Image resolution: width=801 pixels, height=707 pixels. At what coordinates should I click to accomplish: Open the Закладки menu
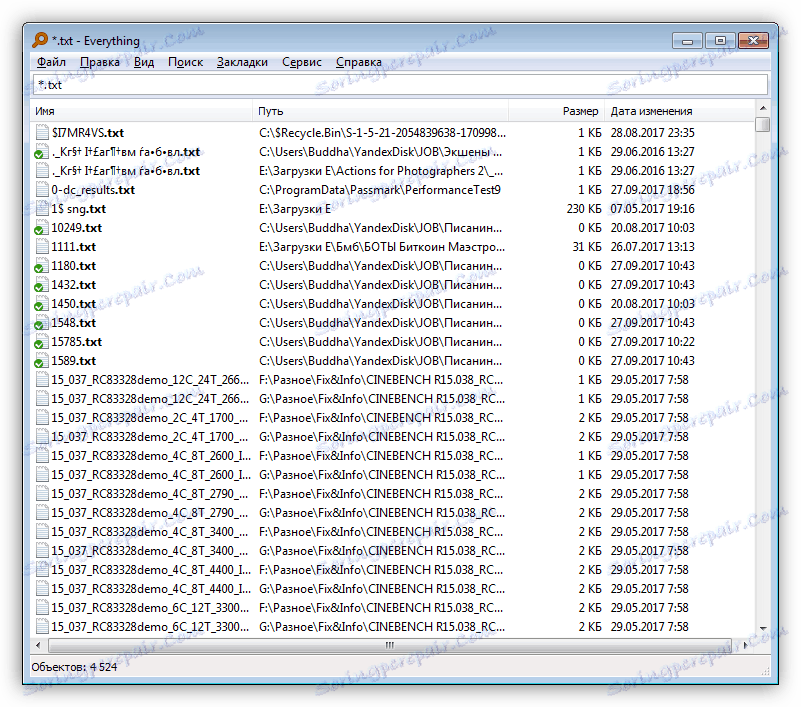[242, 62]
